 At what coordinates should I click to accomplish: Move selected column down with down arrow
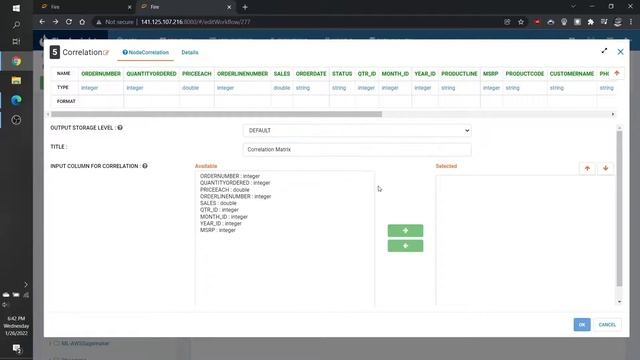(605, 168)
